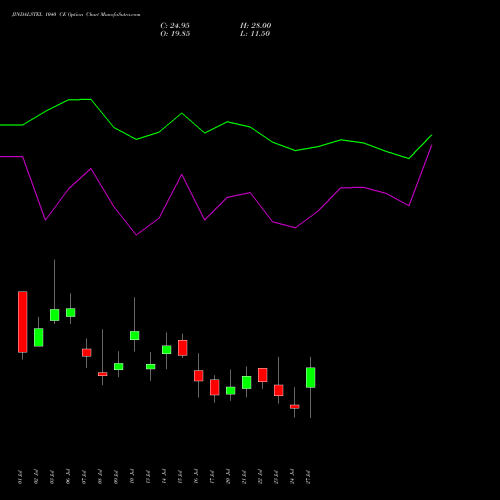Click the green candle for 03 Jul
500x500 pixels.
coord(55,315)
